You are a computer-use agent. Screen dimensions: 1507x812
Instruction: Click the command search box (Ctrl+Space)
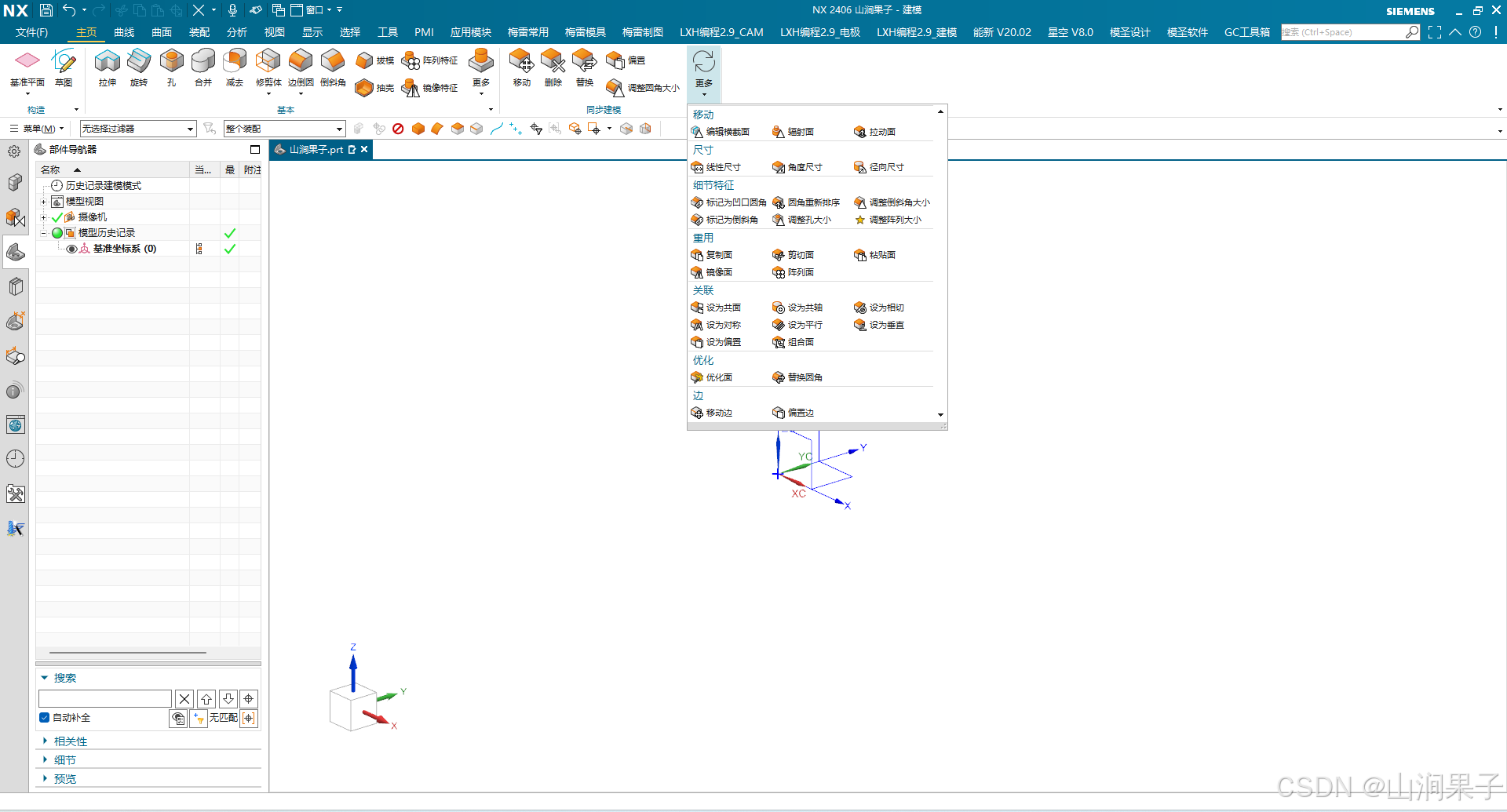pyautogui.click(x=1350, y=32)
